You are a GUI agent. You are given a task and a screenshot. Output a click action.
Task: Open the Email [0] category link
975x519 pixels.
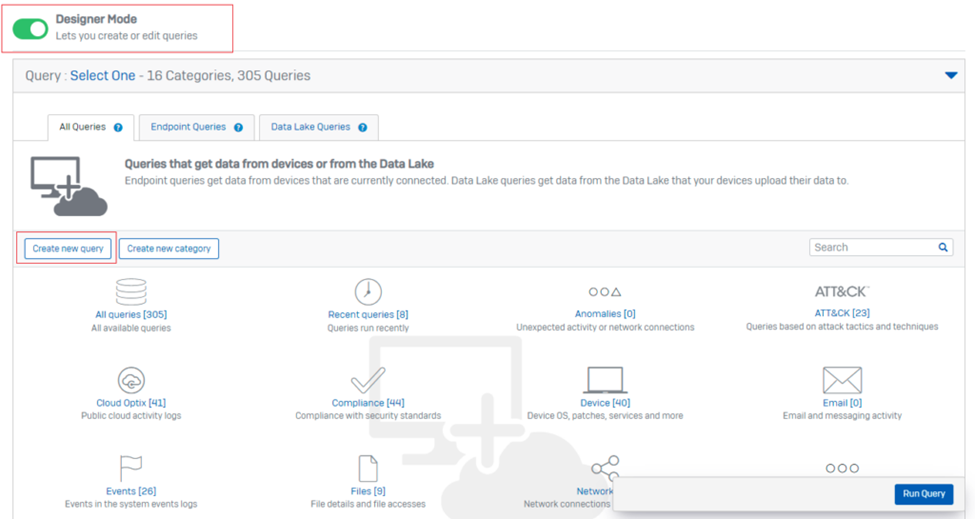point(842,403)
